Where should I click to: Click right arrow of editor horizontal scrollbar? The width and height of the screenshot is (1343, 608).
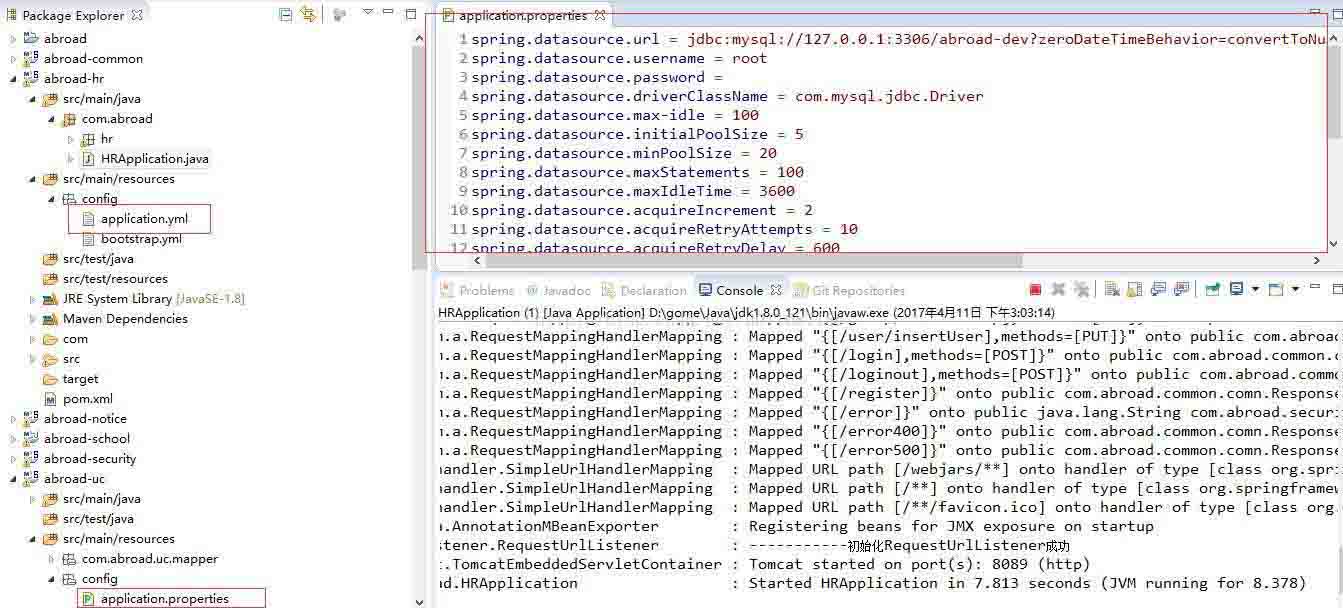(1316, 260)
